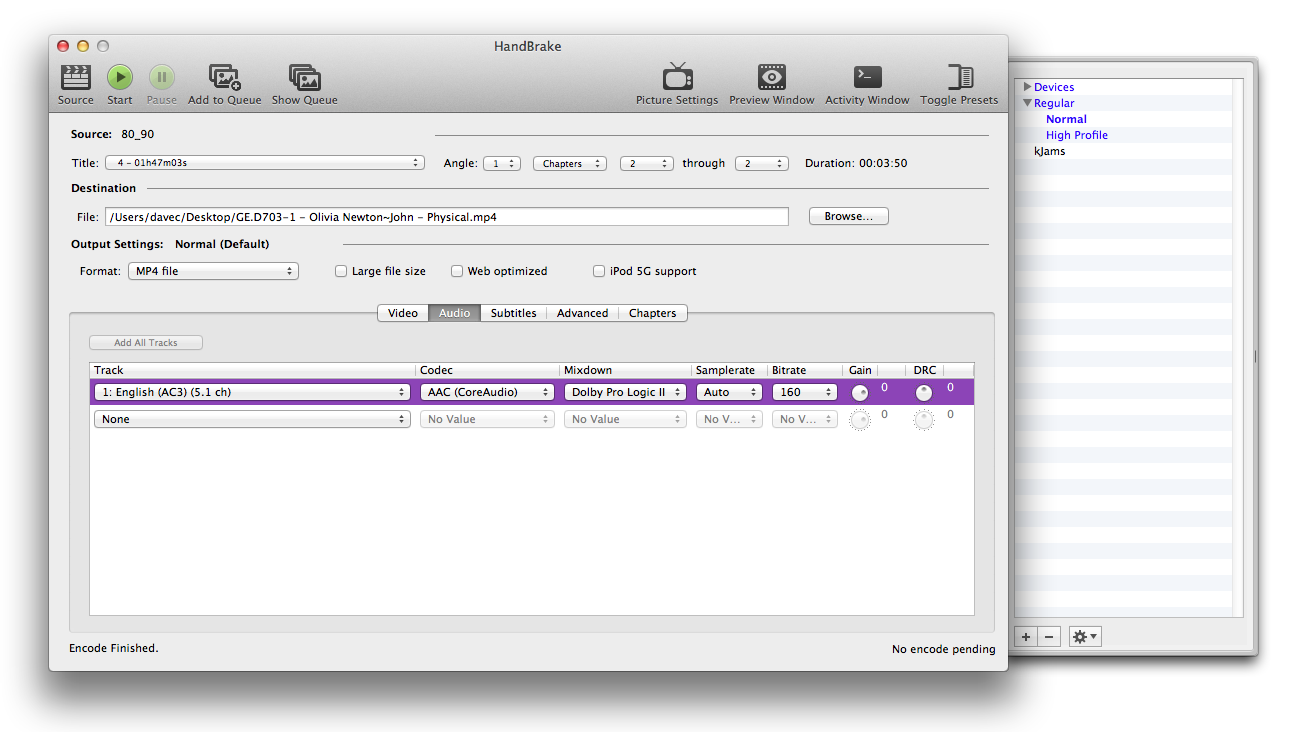
Task: Open the Chapters range type dropdown
Action: tap(569, 163)
